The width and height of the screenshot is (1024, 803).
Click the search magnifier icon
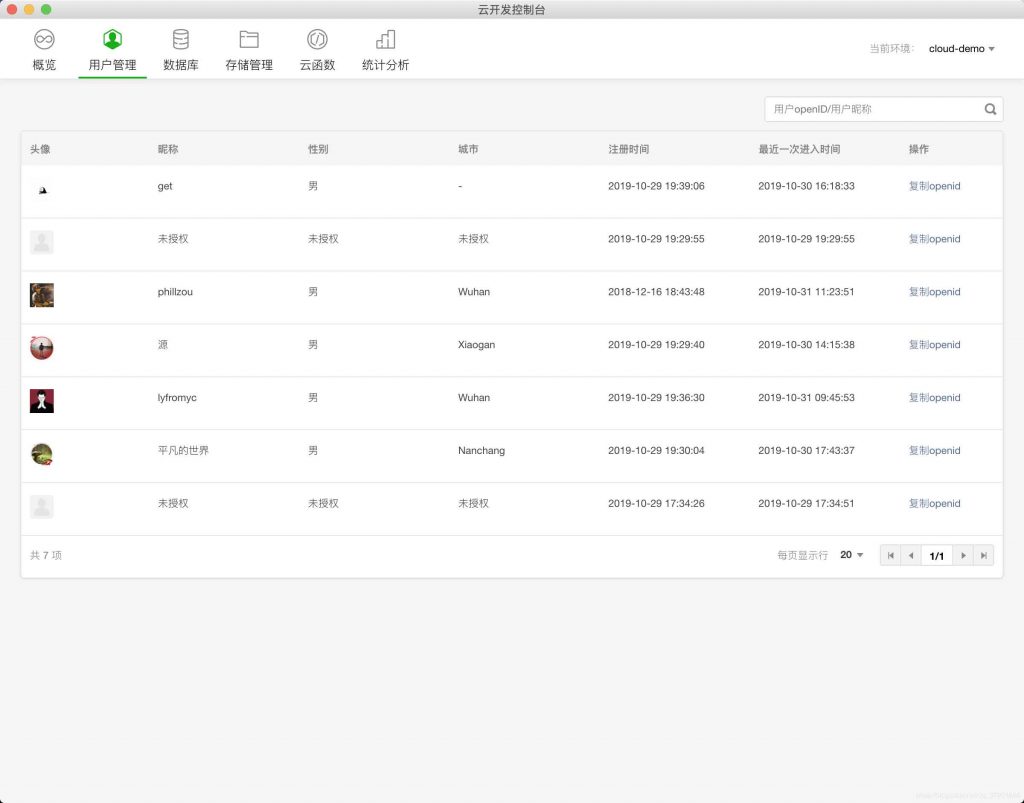pos(990,109)
